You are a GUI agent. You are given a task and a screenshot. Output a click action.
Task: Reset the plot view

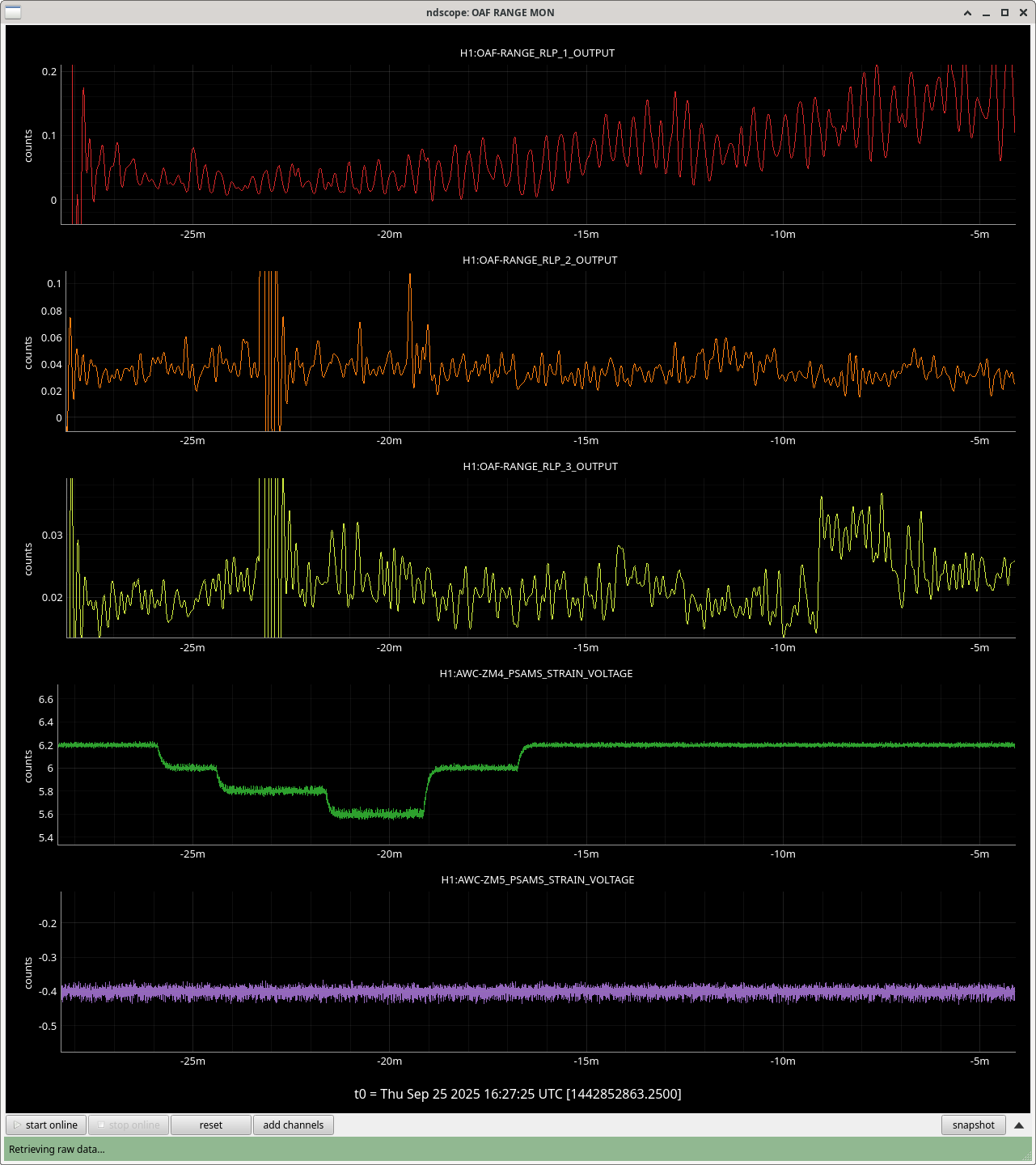pos(210,1125)
